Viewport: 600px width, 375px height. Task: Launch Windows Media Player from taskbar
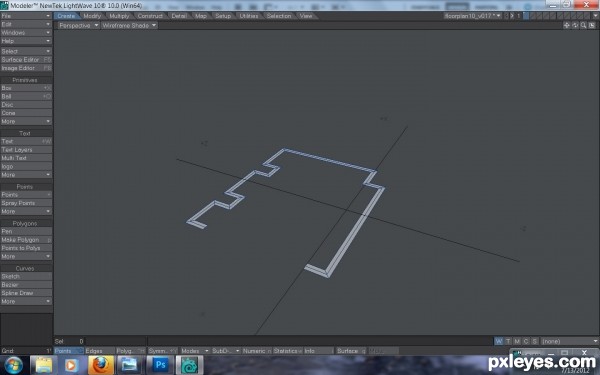(x=72, y=365)
